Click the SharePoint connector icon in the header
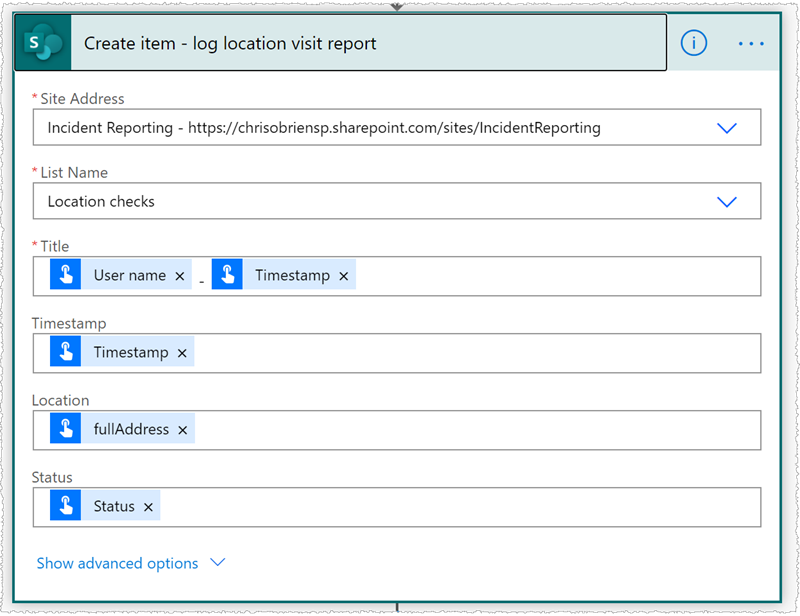800x616 pixels. [42, 43]
